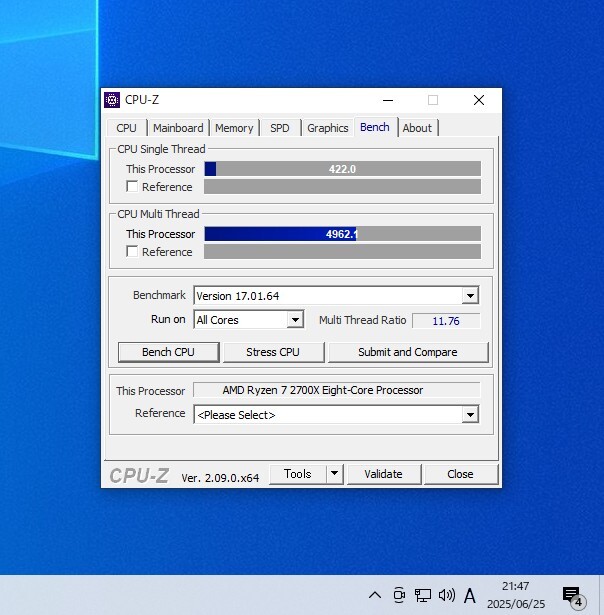The image size is (604, 615).
Task: Click the Stress CPU button
Action: pos(273,352)
